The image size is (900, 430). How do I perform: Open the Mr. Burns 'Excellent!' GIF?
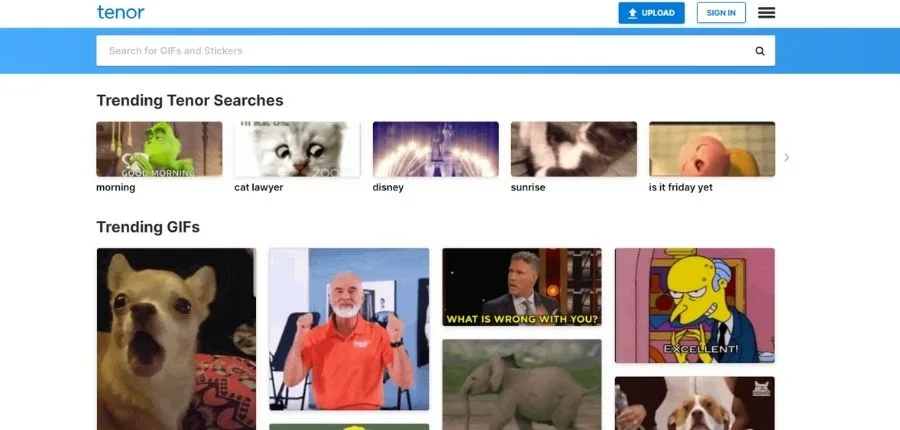click(694, 305)
